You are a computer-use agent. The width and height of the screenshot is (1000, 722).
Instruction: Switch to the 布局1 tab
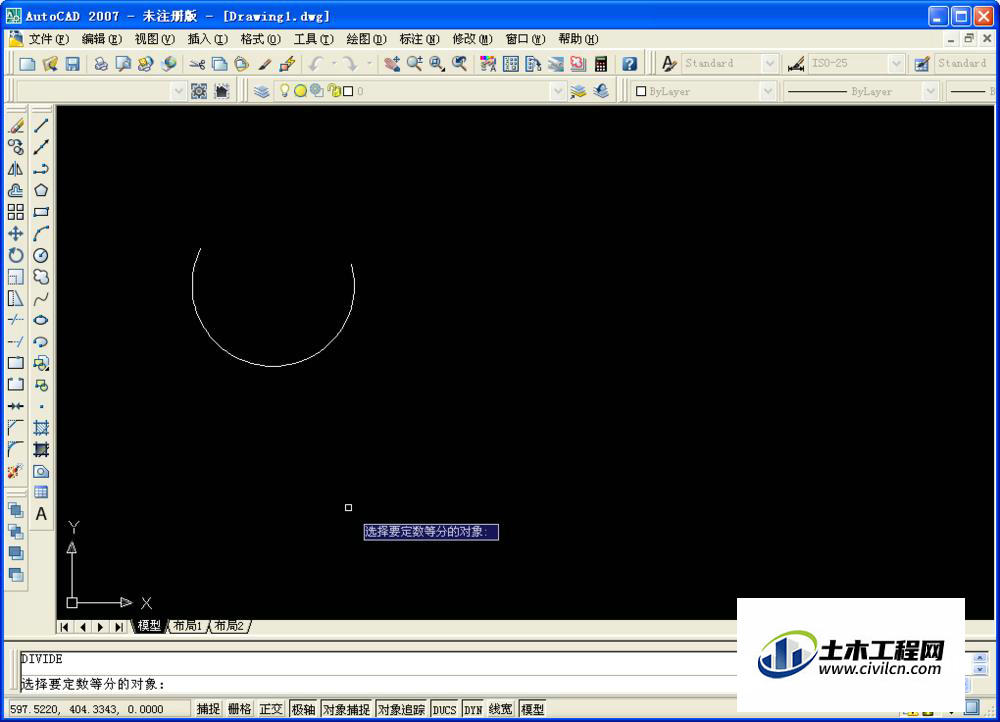pos(188,626)
